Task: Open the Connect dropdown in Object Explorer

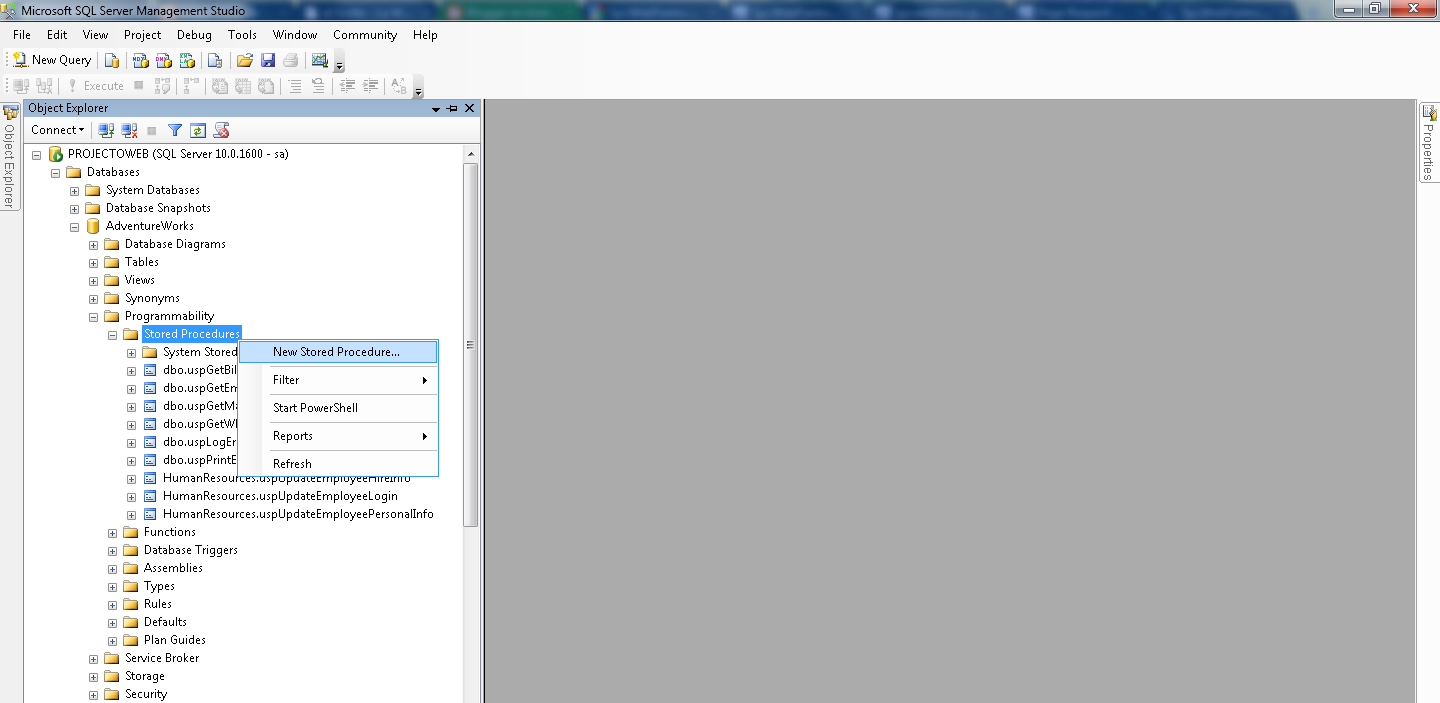Action: pos(58,130)
